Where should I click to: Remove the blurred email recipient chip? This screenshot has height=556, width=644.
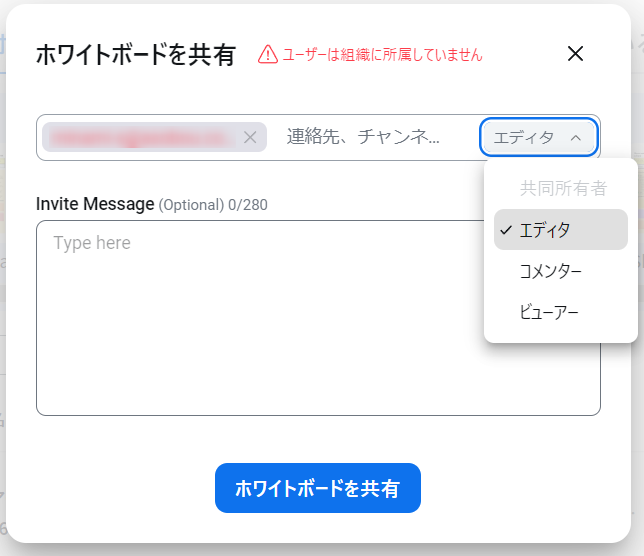tap(250, 137)
